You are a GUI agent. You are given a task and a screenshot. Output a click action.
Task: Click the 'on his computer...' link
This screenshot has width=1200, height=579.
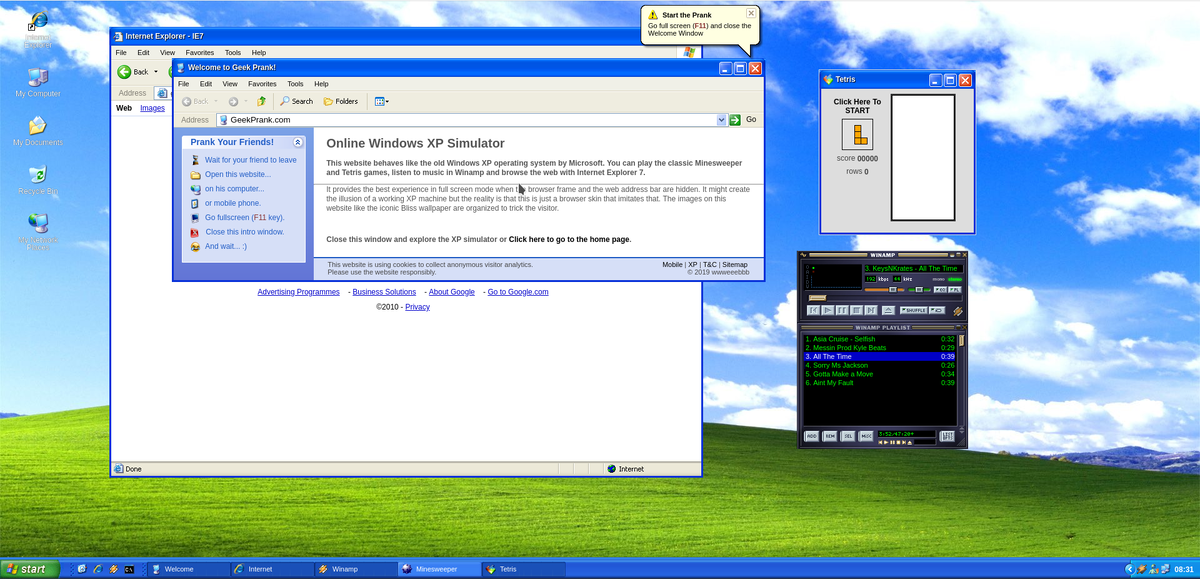pyautogui.click(x=235, y=188)
